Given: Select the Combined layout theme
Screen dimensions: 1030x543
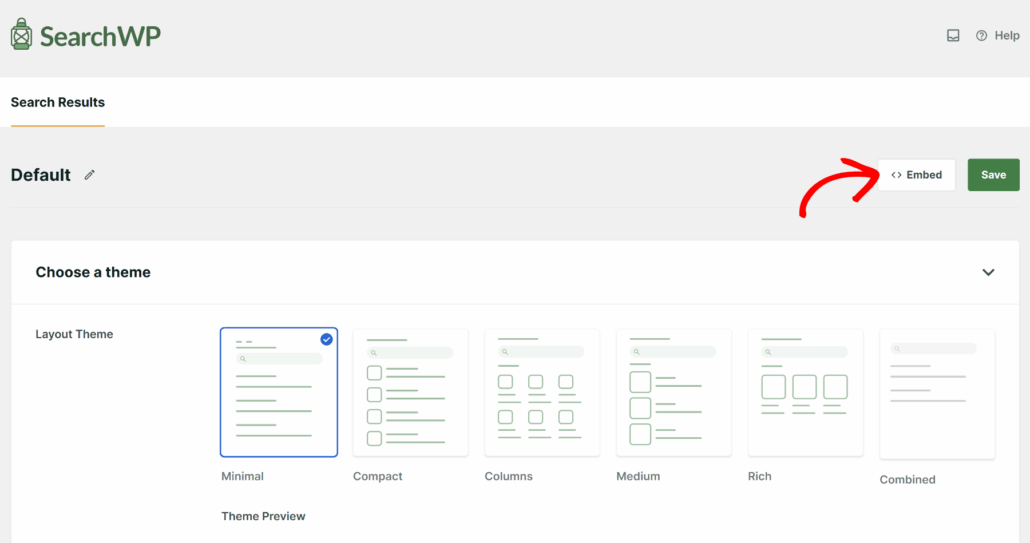Looking at the screenshot, I should (937, 394).
